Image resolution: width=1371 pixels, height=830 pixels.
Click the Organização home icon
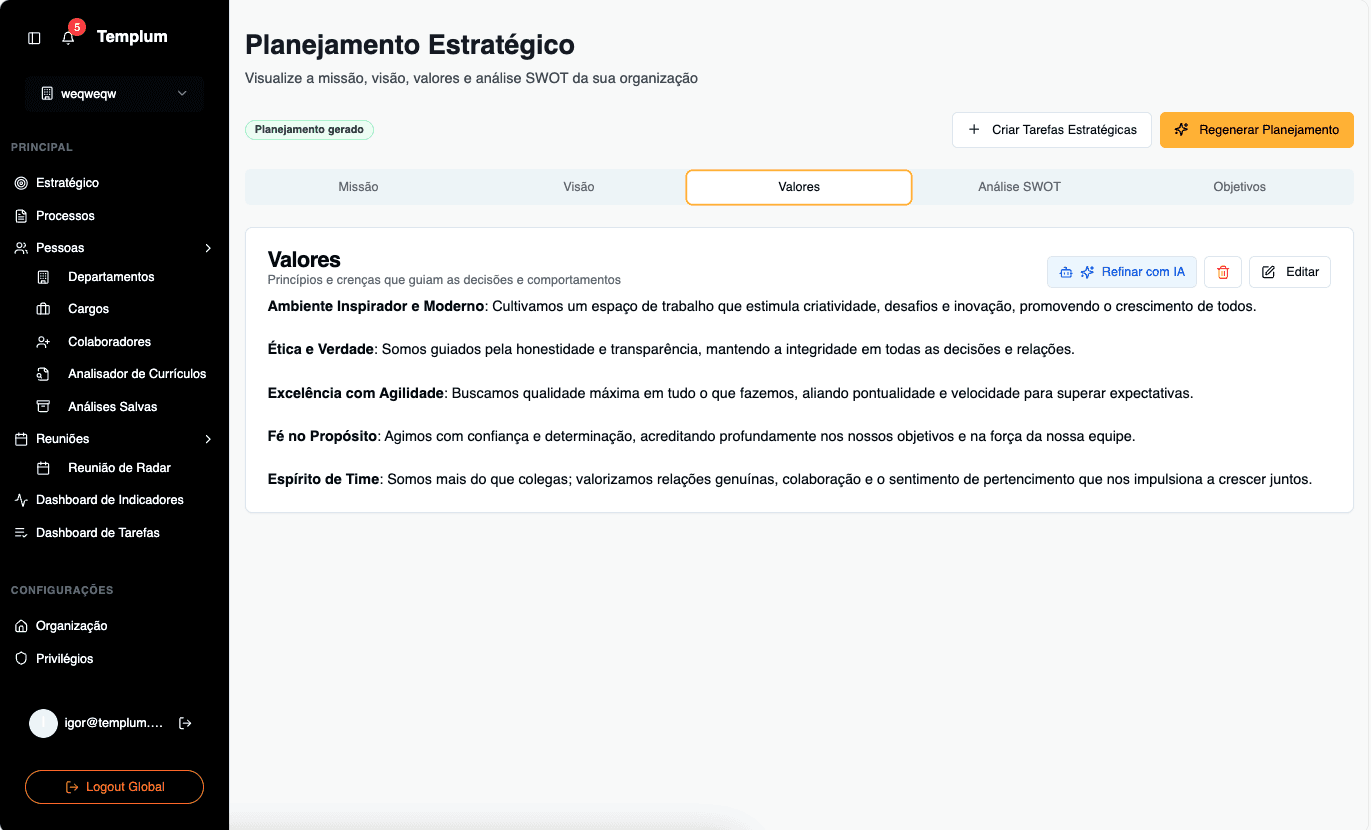(x=21, y=626)
